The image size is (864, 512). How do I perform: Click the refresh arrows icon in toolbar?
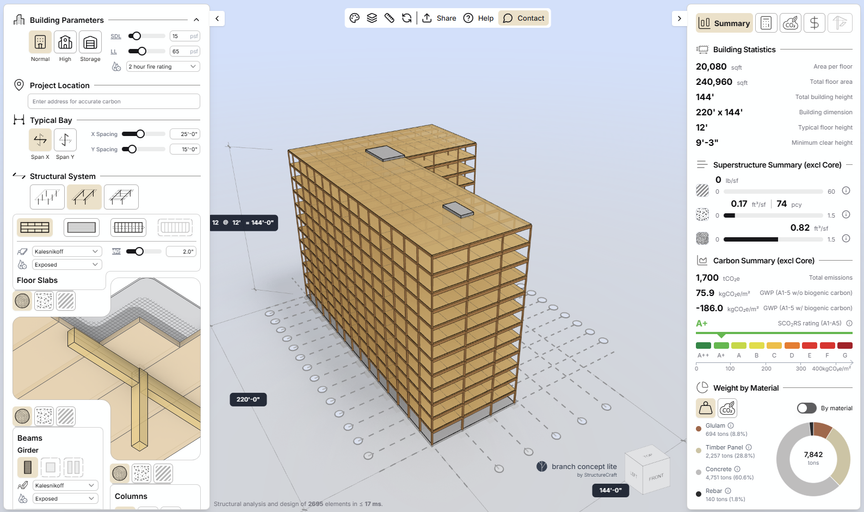tap(406, 18)
